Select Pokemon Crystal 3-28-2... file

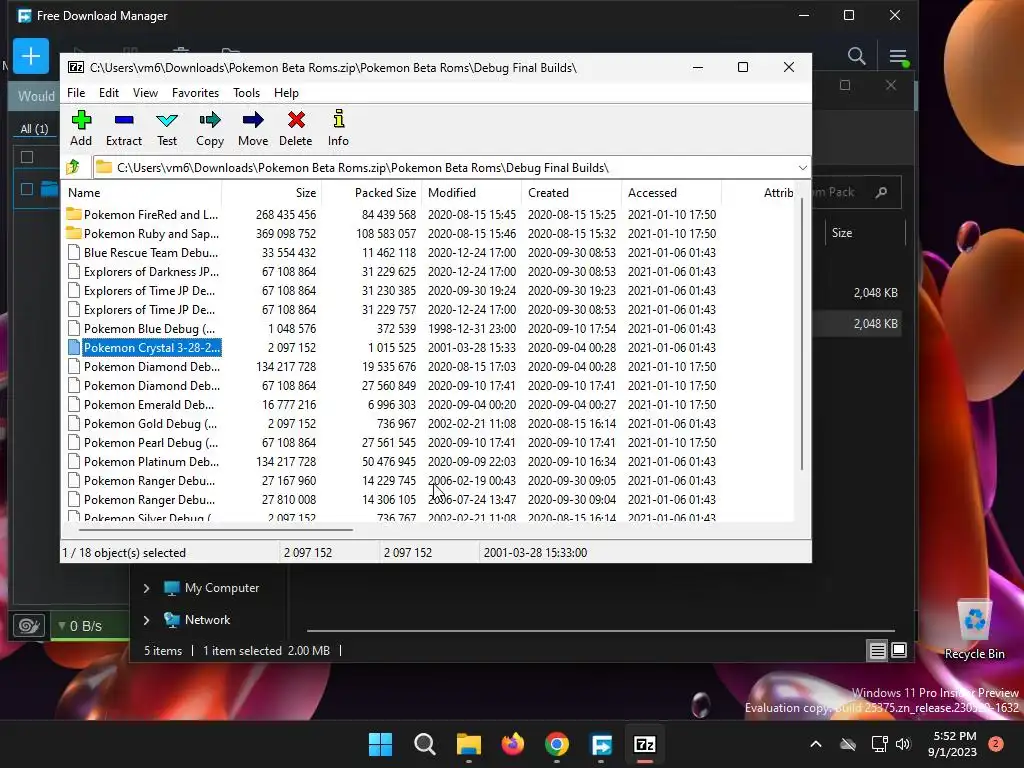143,347
